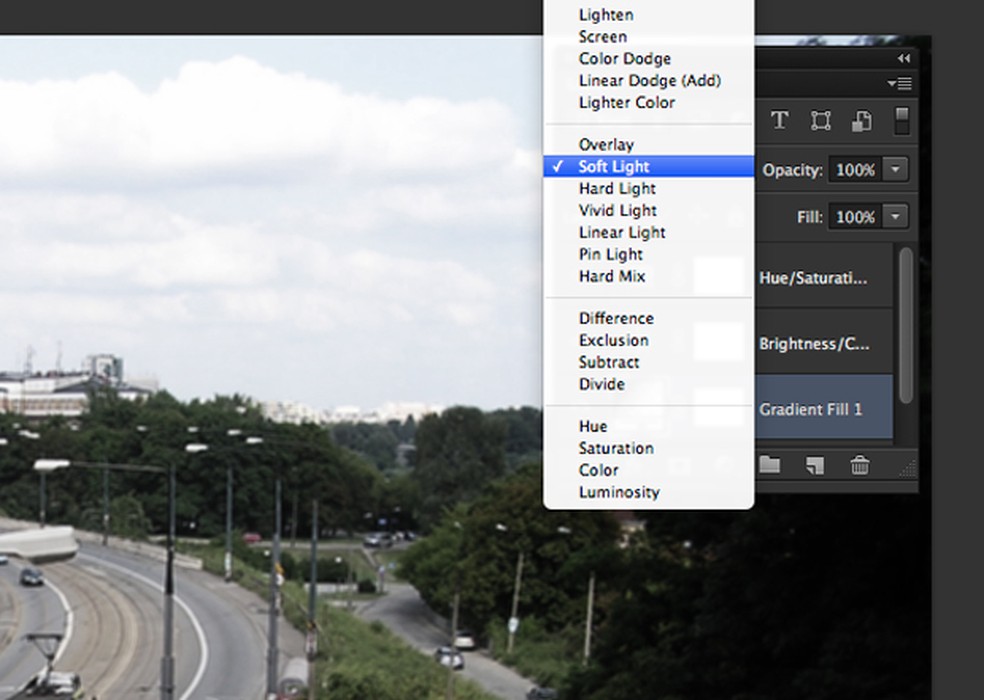Open the Opacity slider dropdown arrow
984x700 pixels.
pos(896,170)
